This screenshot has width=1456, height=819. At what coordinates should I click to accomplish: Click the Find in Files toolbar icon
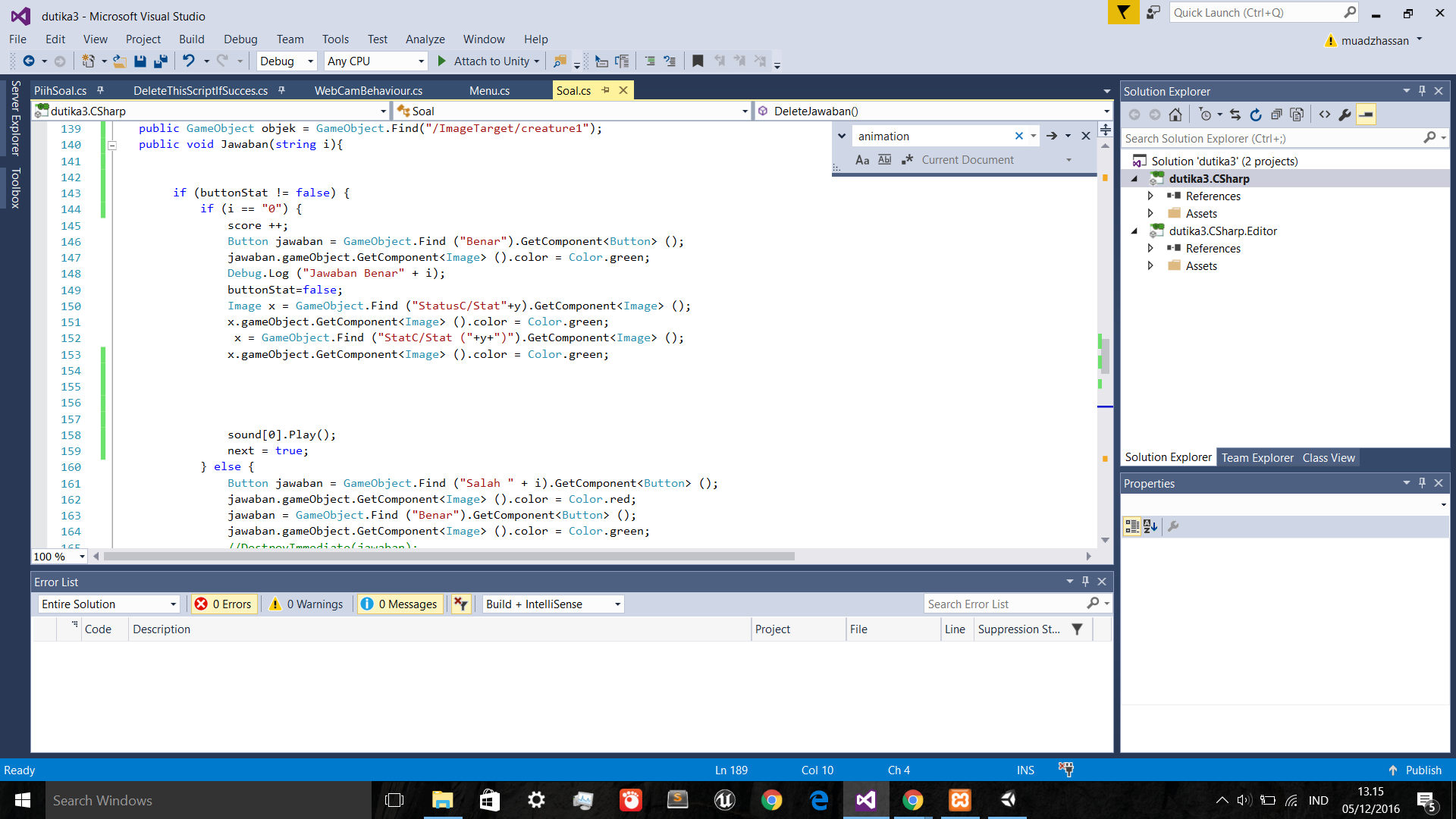tap(560, 61)
